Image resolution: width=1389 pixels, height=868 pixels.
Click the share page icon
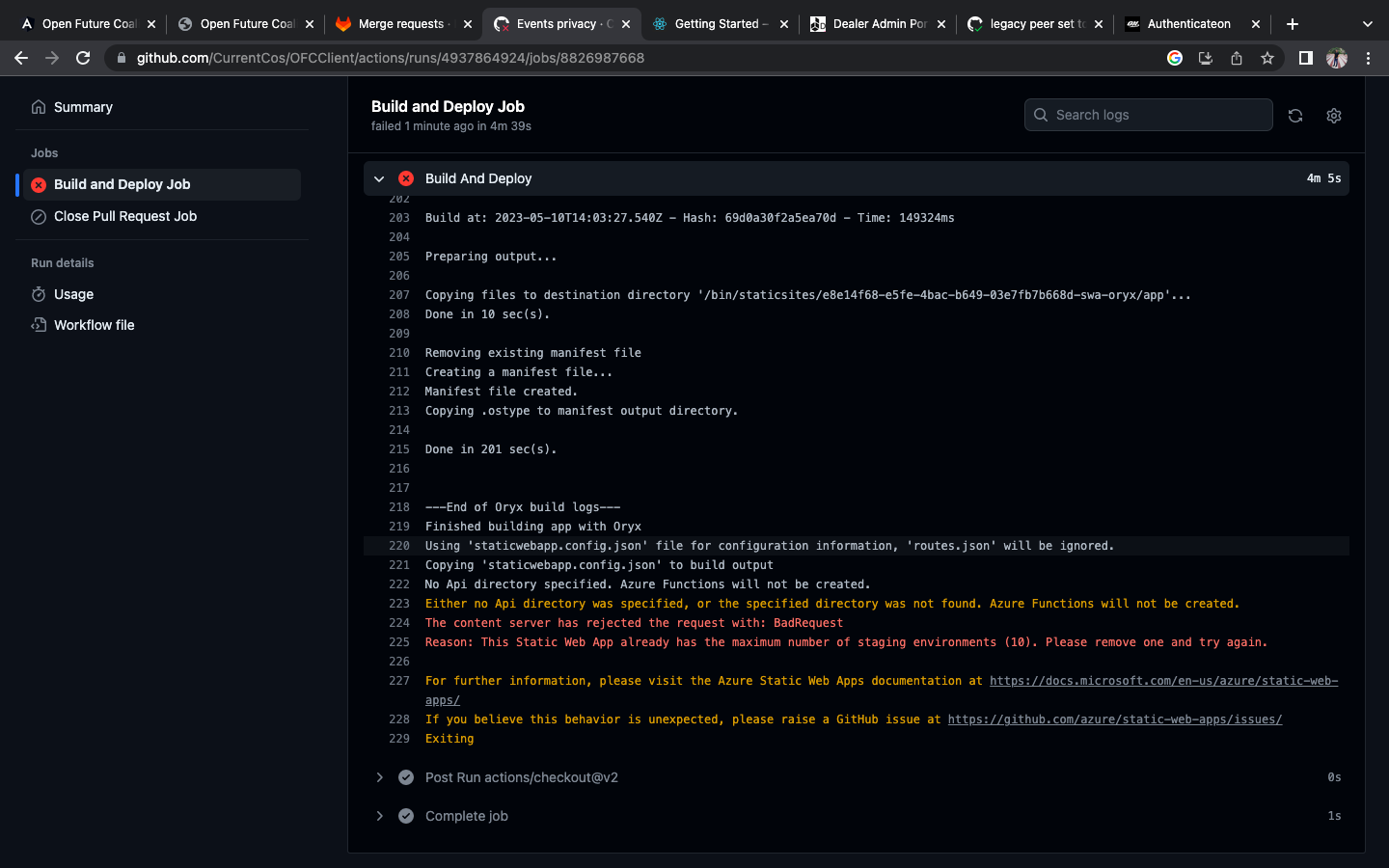[1237, 58]
